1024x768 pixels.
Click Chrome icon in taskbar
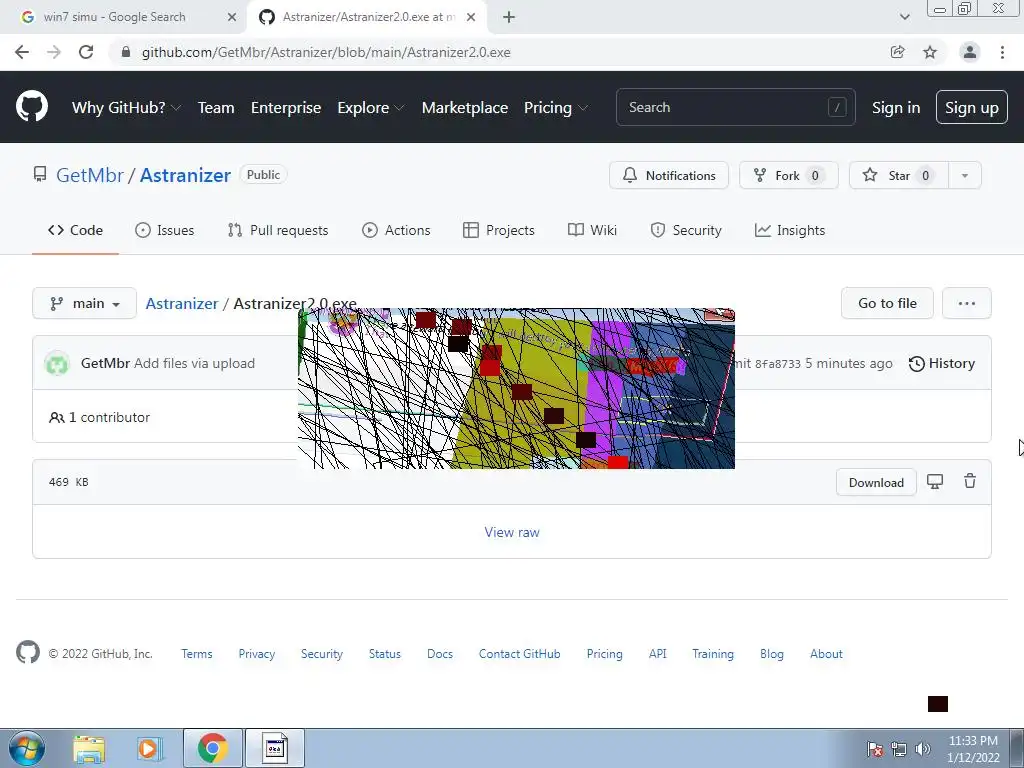point(212,748)
